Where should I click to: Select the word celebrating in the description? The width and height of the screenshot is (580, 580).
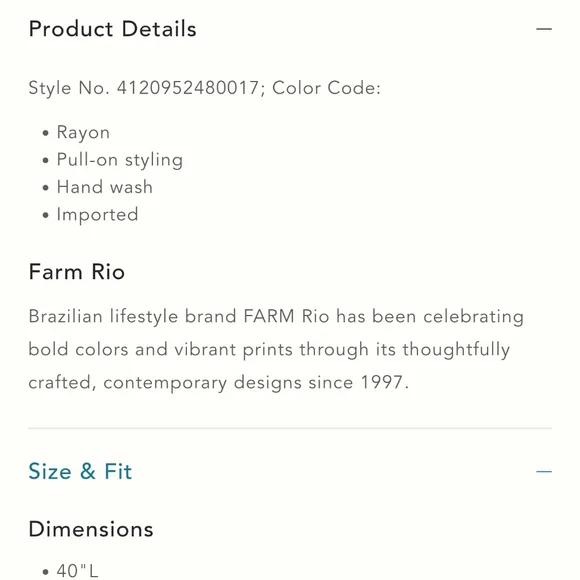click(473, 317)
